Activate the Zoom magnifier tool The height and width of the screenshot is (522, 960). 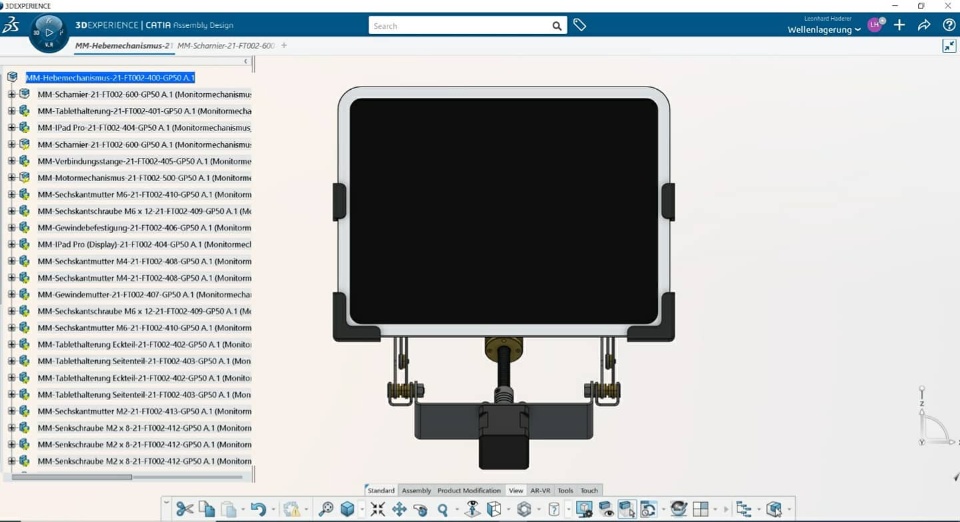(443, 509)
